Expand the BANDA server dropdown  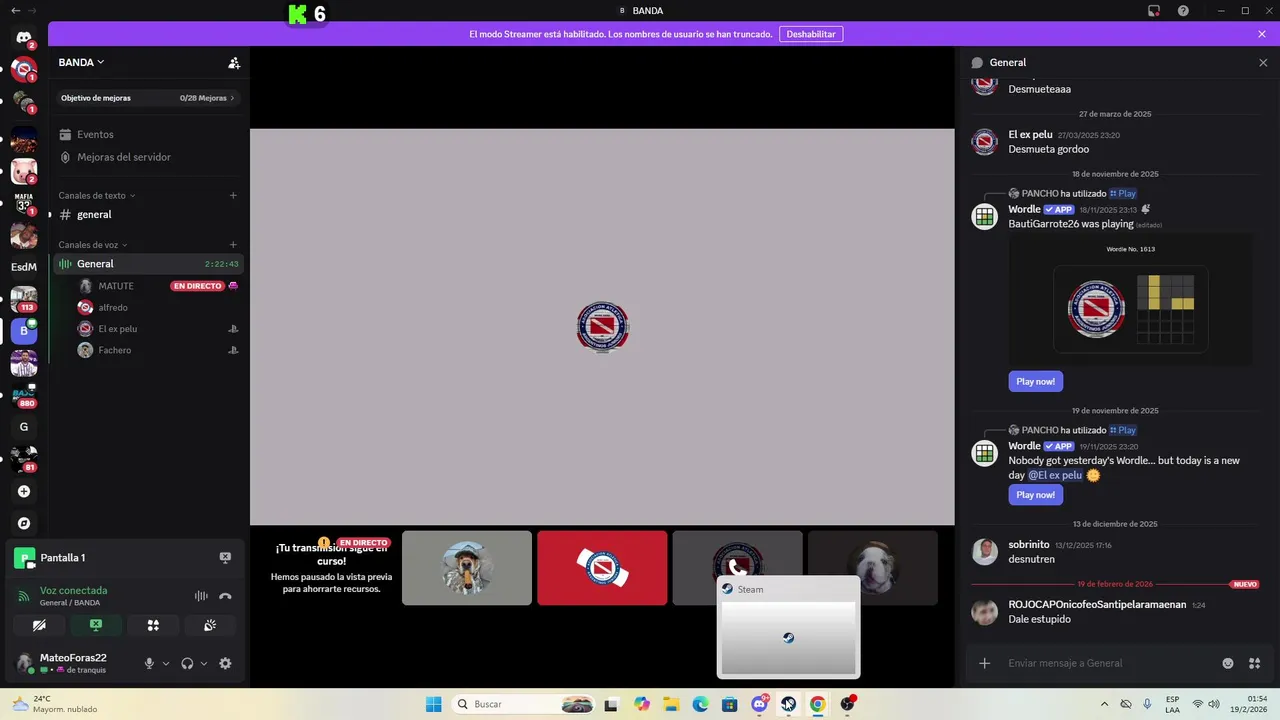[81, 62]
